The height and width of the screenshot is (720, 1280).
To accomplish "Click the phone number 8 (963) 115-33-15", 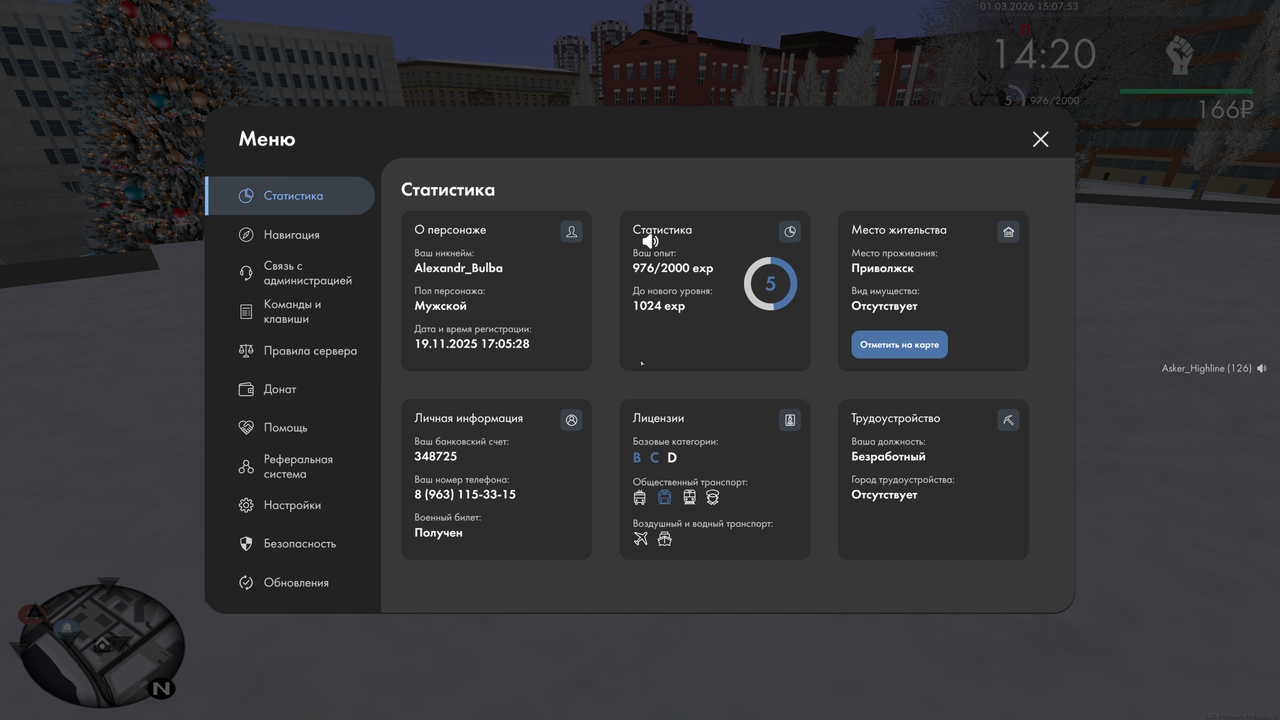I will [465, 495].
